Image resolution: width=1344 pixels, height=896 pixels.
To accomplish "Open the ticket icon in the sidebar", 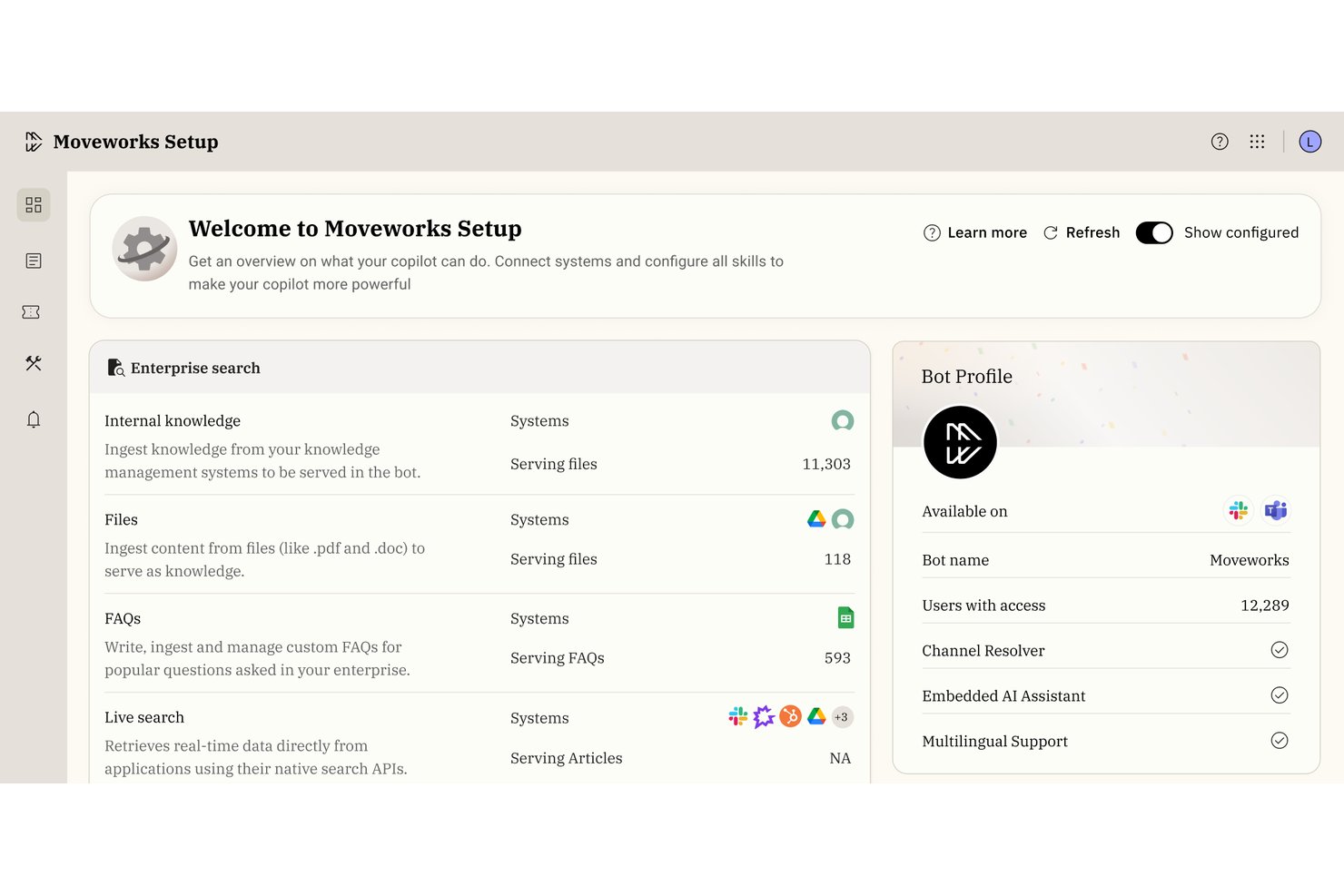I will [31, 312].
